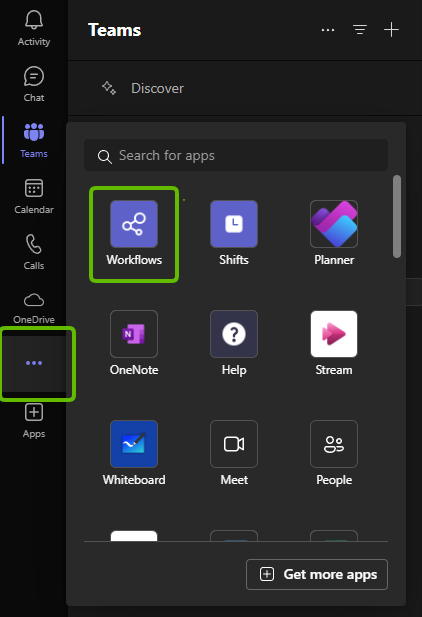422x617 pixels.
Task: Launch the Stream app
Action: coord(334,343)
